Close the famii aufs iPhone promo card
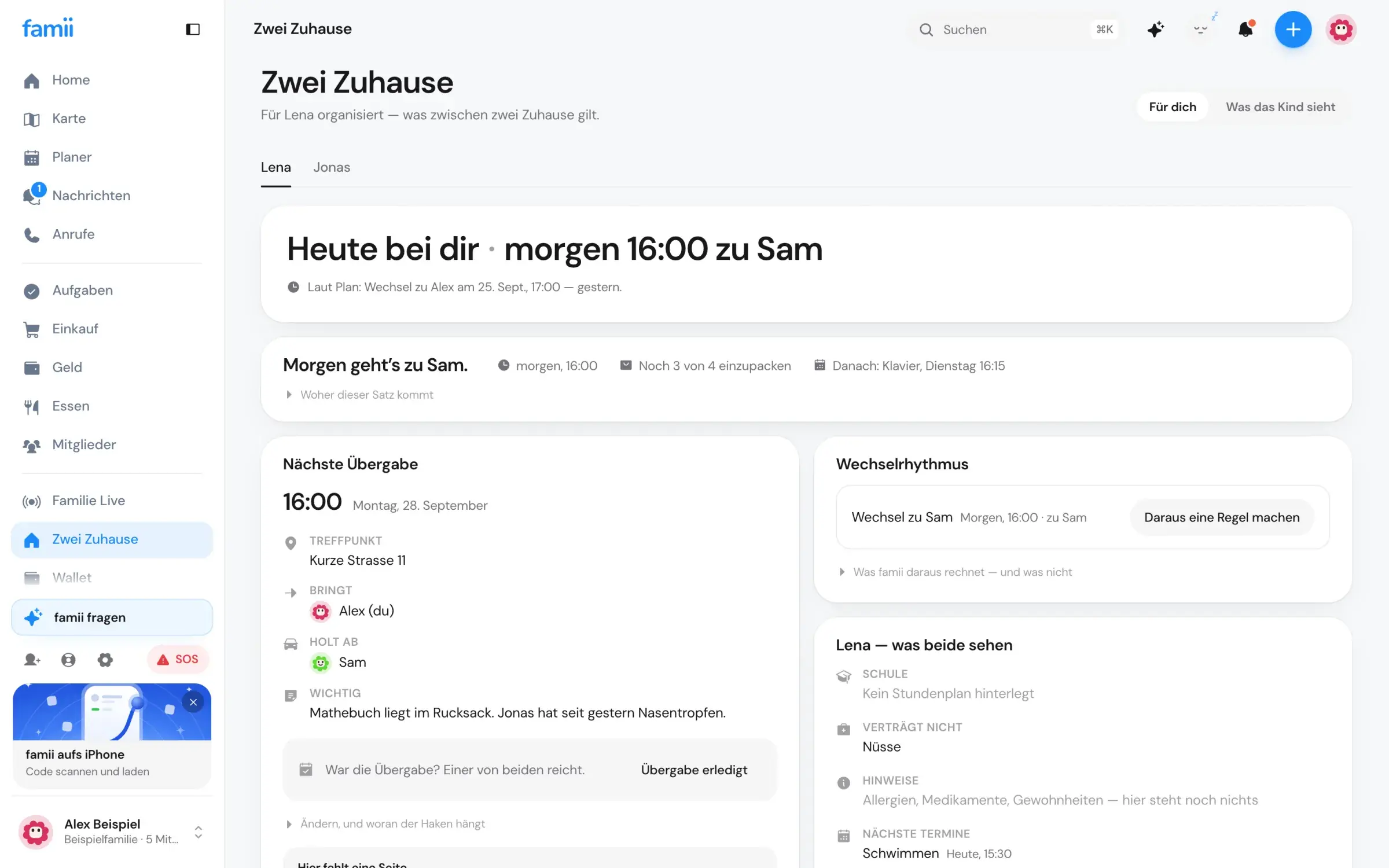This screenshot has height=868, width=1389. pos(193,702)
